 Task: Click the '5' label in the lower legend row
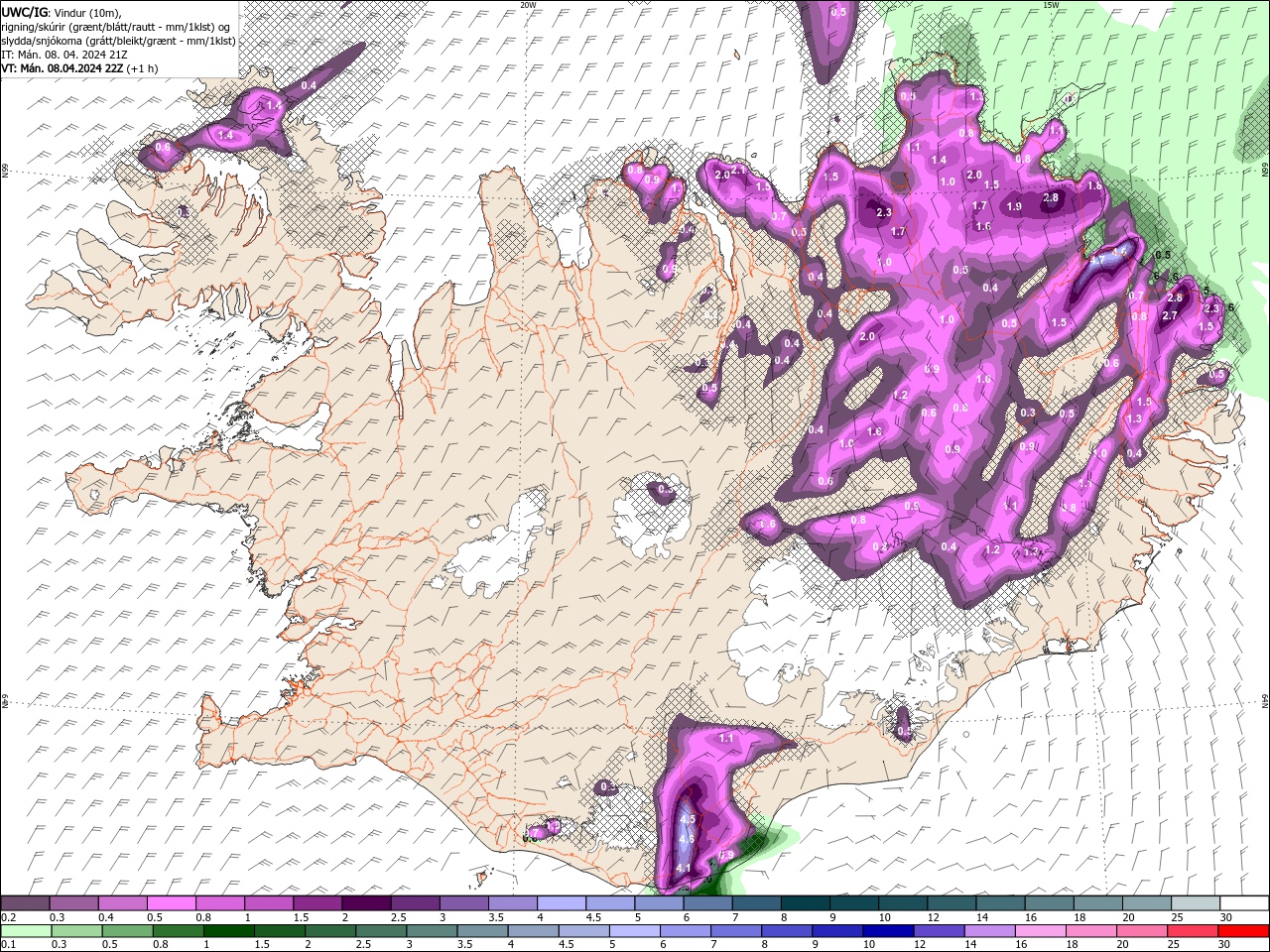[x=612, y=944]
